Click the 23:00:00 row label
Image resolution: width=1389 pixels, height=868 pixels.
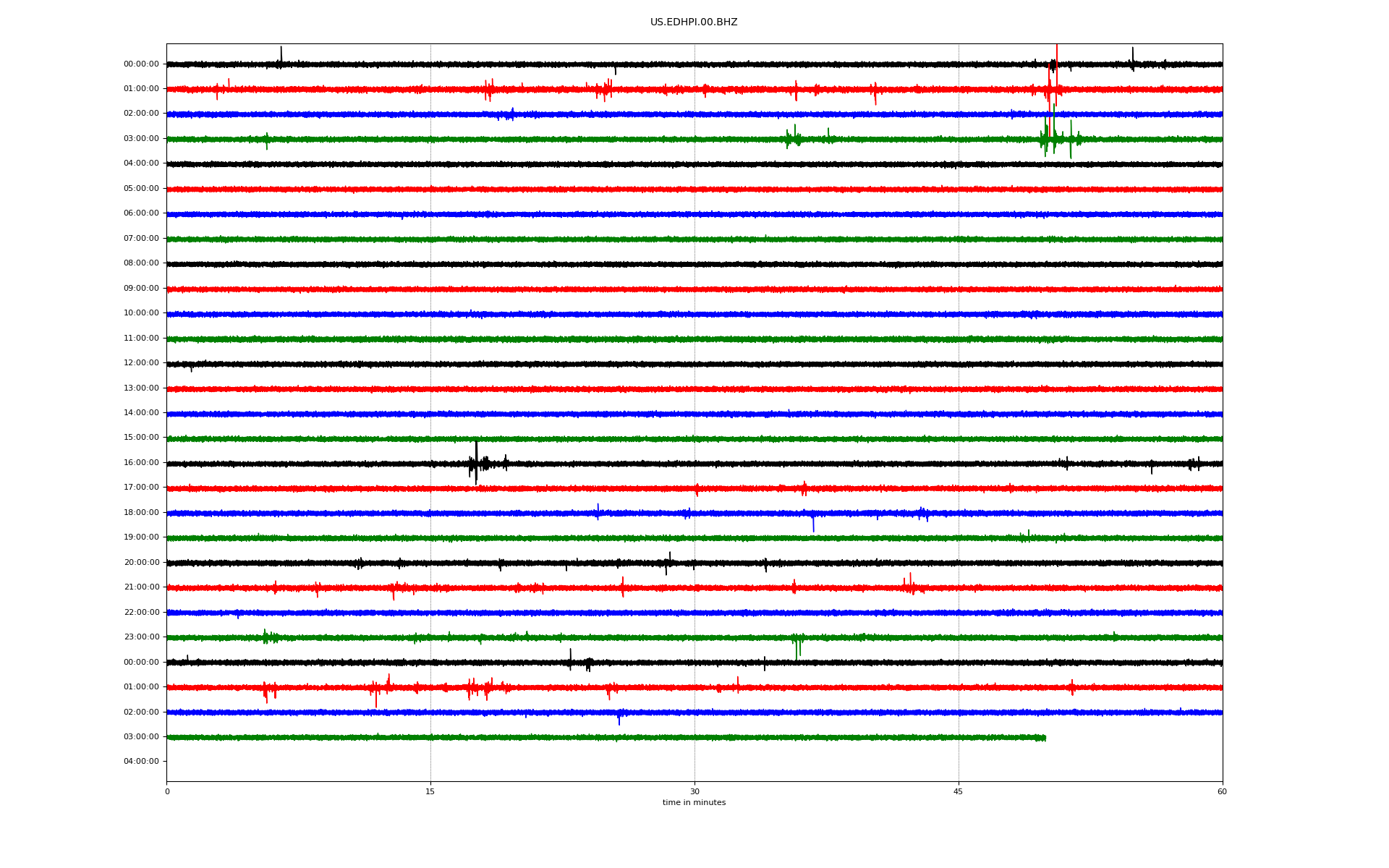click(141, 637)
